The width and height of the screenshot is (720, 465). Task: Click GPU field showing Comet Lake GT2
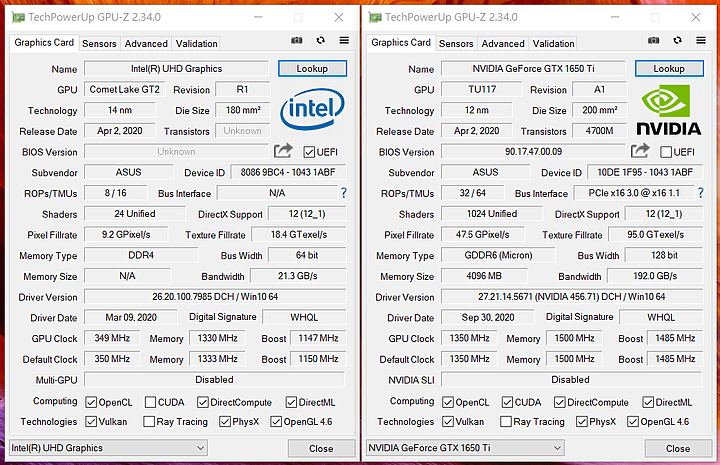124,89
